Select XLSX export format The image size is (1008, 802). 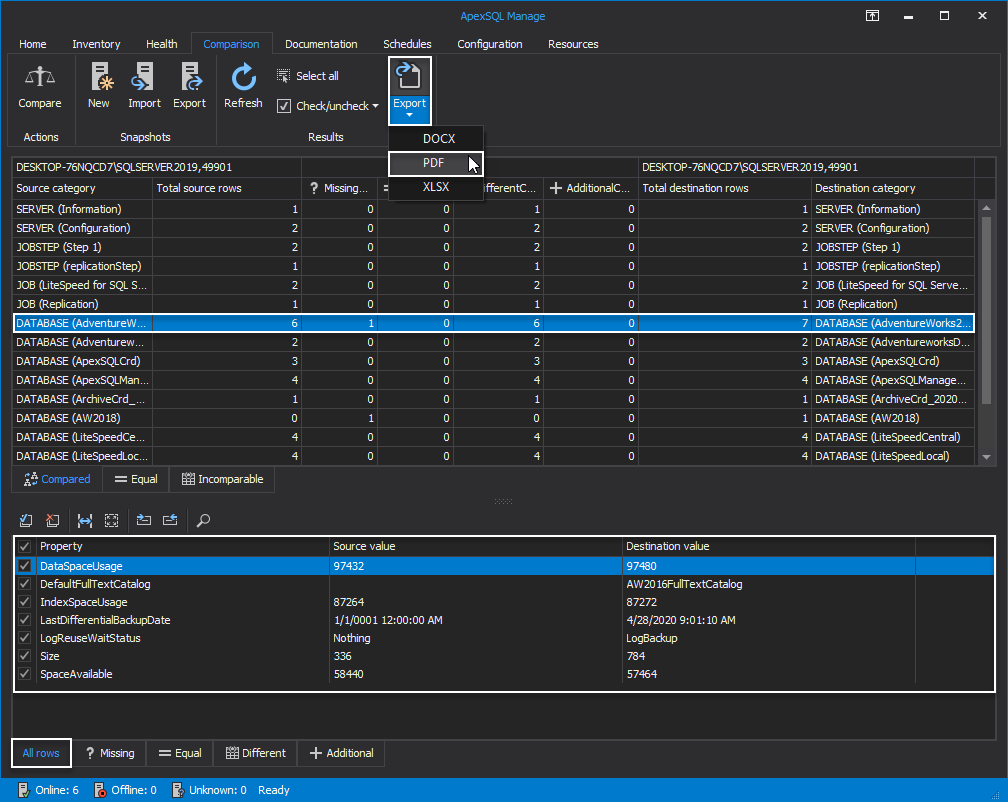point(436,187)
